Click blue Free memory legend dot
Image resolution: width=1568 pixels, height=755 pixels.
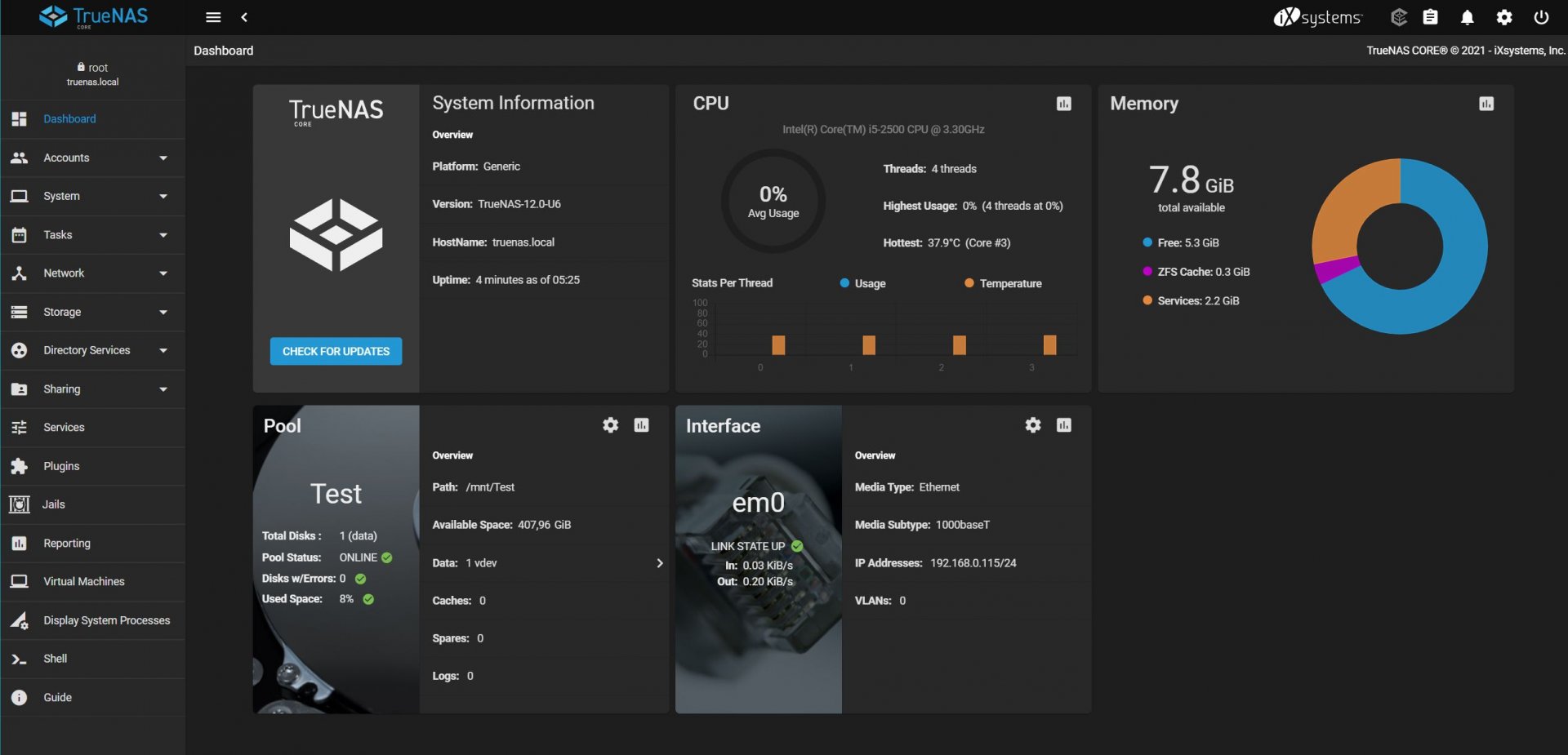(x=1147, y=242)
